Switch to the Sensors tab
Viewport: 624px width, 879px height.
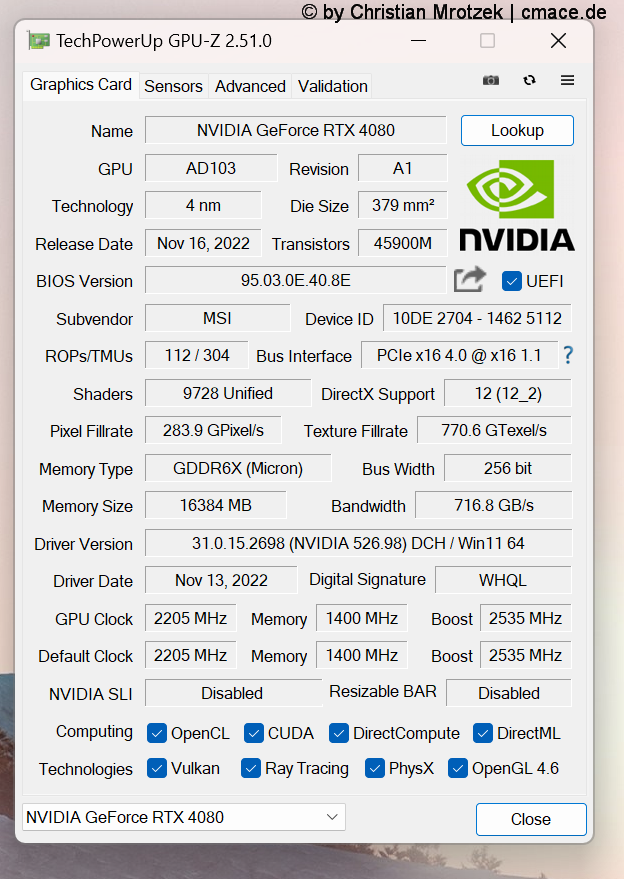[x=173, y=86]
